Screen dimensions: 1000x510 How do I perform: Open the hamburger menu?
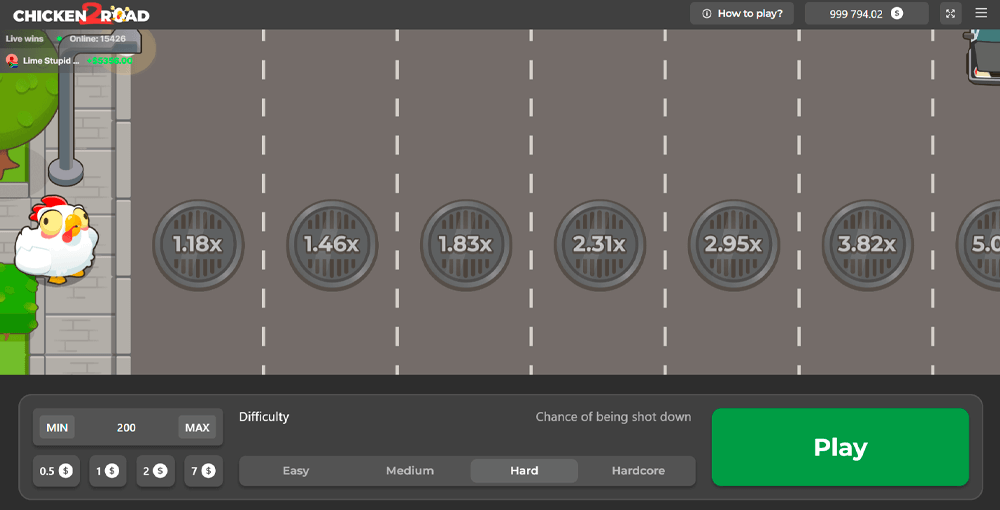981,14
